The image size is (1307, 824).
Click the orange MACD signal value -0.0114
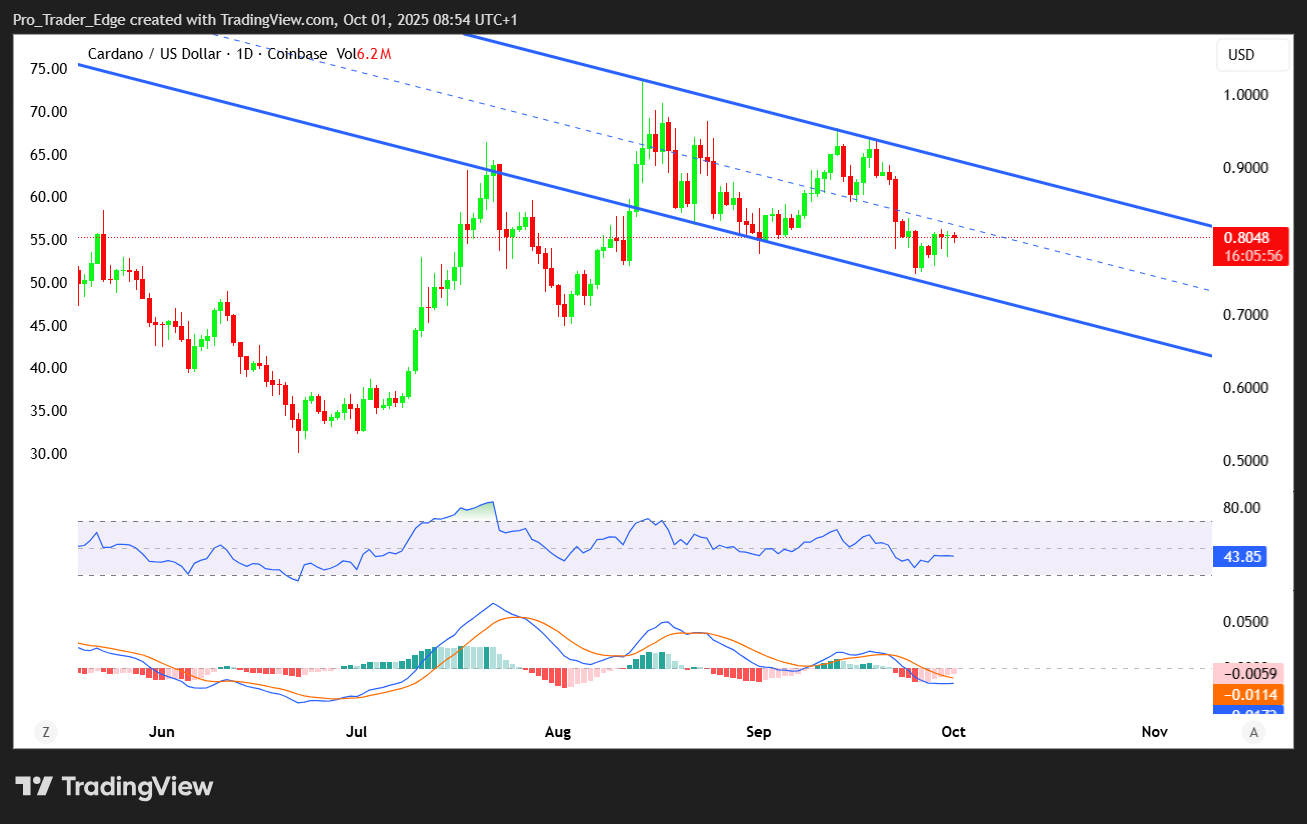tap(1246, 694)
